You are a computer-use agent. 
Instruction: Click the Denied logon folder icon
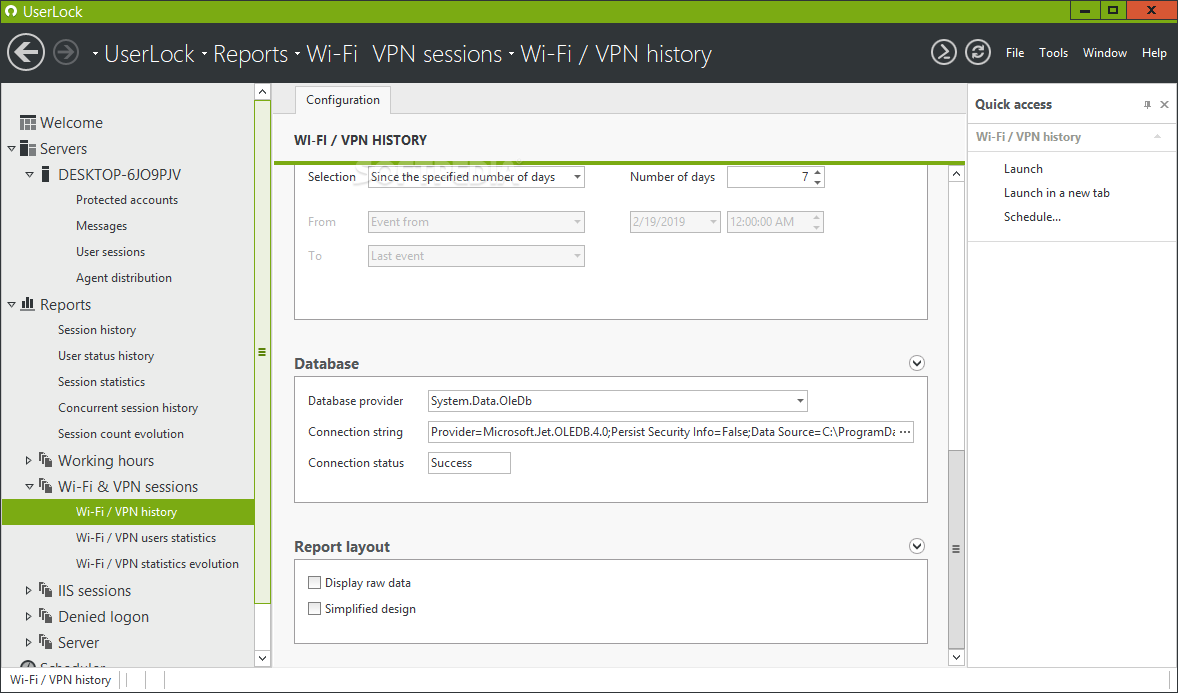pos(46,616)
